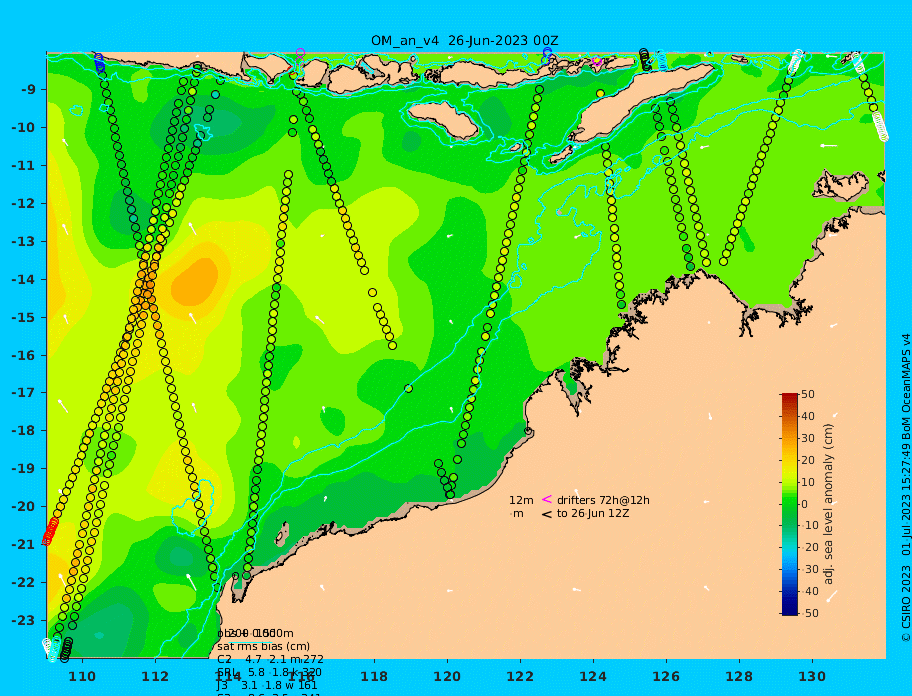The width and height of the screenshot is (912, 696).
Task: Select the -22 latitude axis label
Action: coord(24,583)
